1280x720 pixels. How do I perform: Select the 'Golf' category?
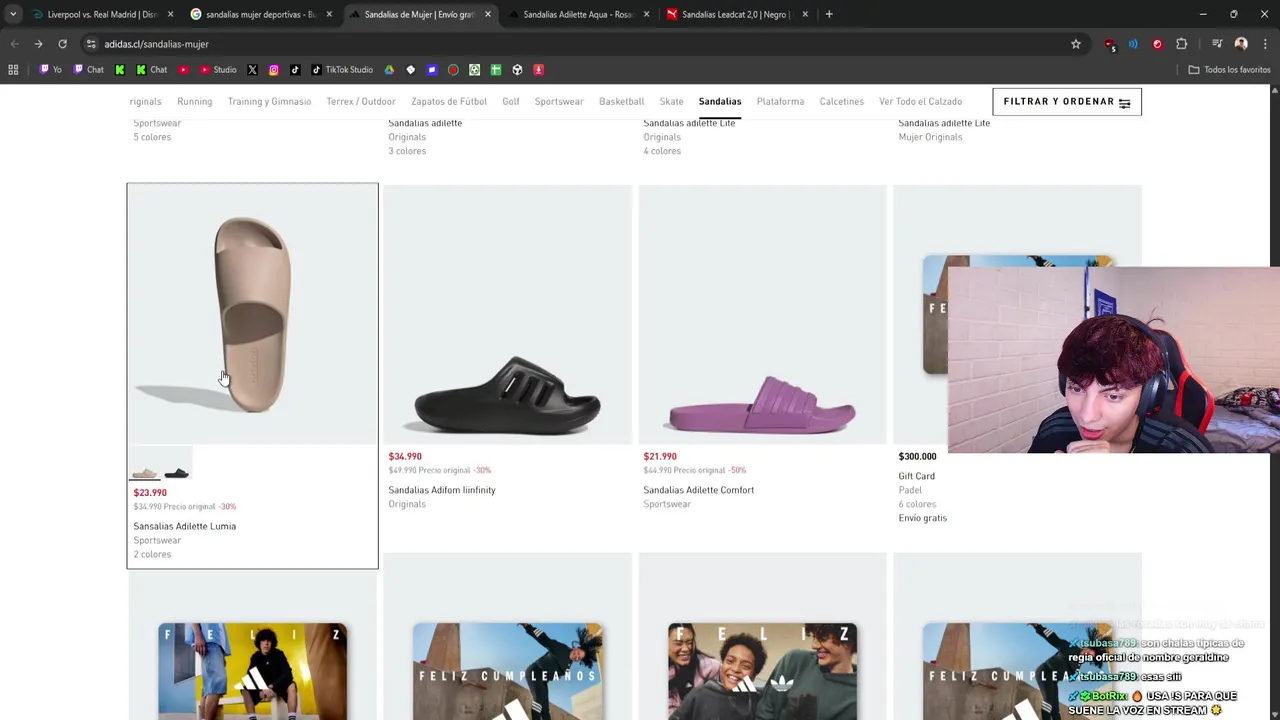click(x=511, y=101)
